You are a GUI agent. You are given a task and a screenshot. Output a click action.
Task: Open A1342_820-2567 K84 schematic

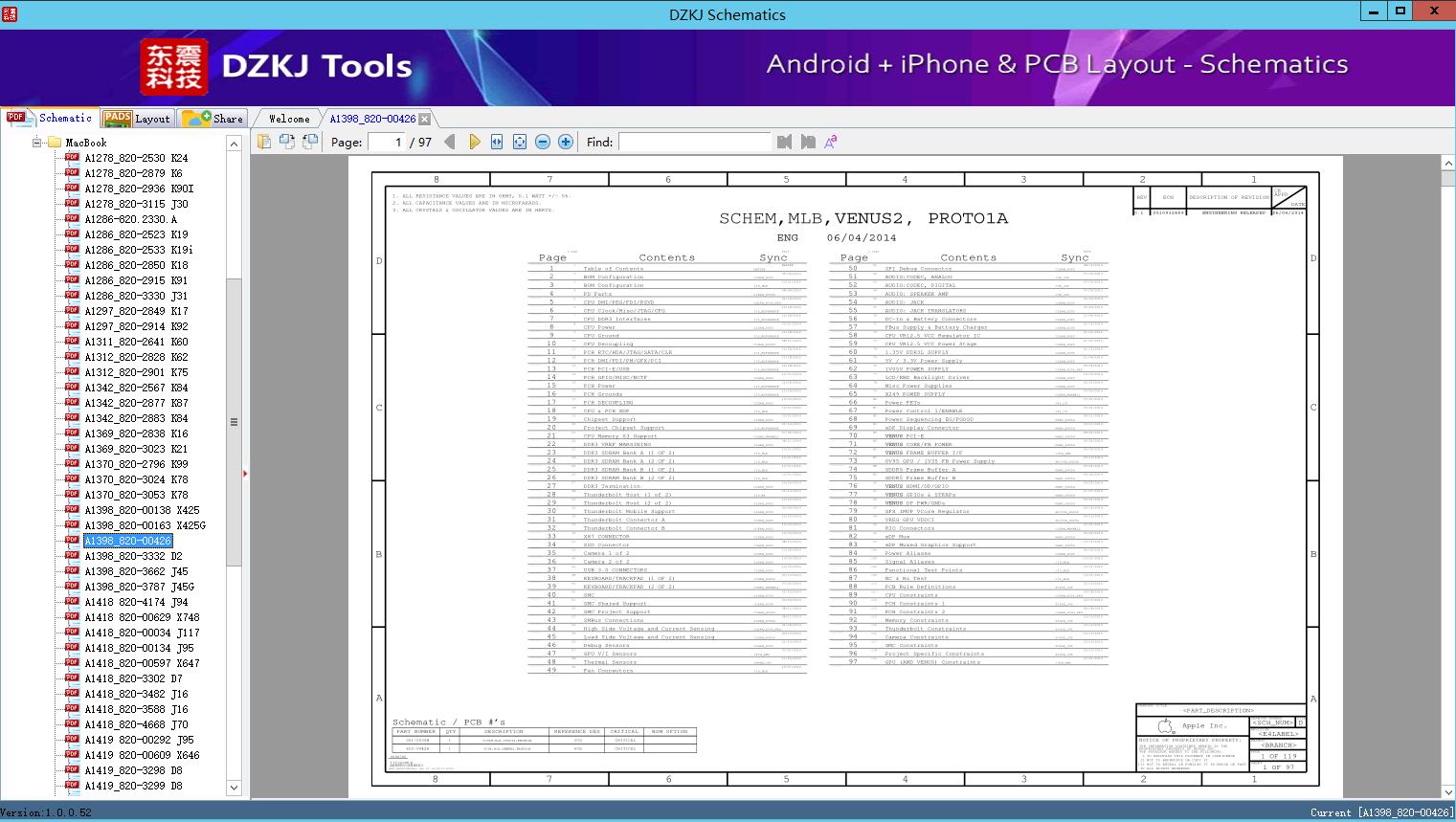136,388
